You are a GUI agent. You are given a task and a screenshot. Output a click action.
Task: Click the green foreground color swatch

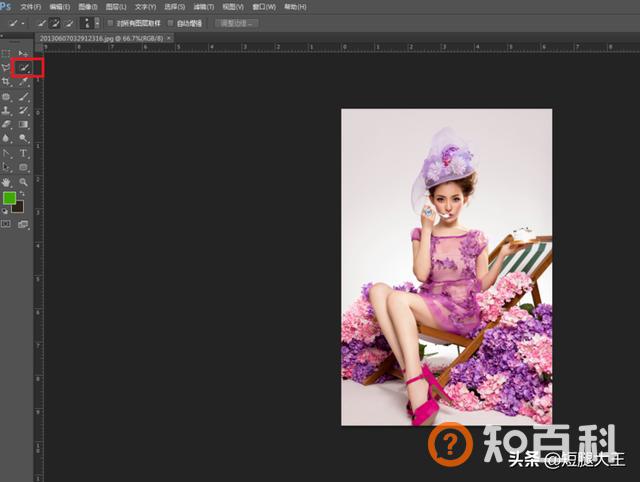(x=9, y=198)
